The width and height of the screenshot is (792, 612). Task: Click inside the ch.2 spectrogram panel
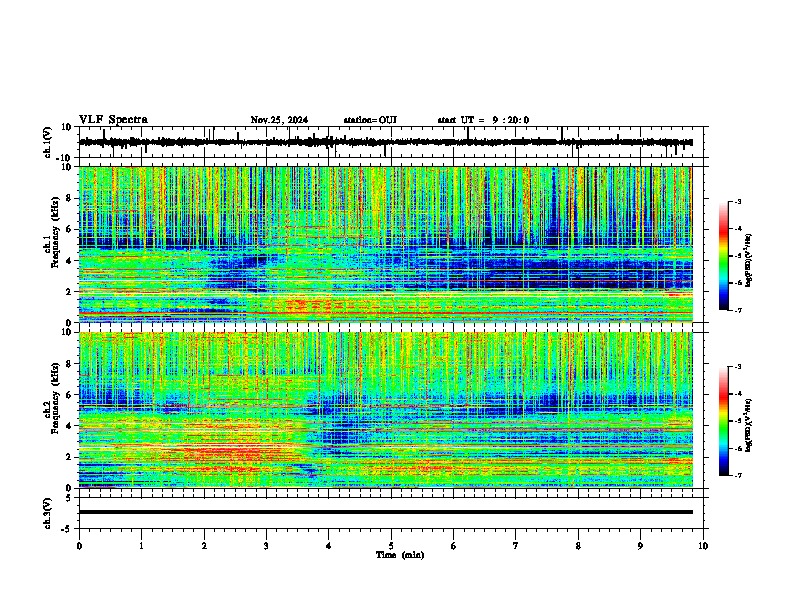point(386,410)
